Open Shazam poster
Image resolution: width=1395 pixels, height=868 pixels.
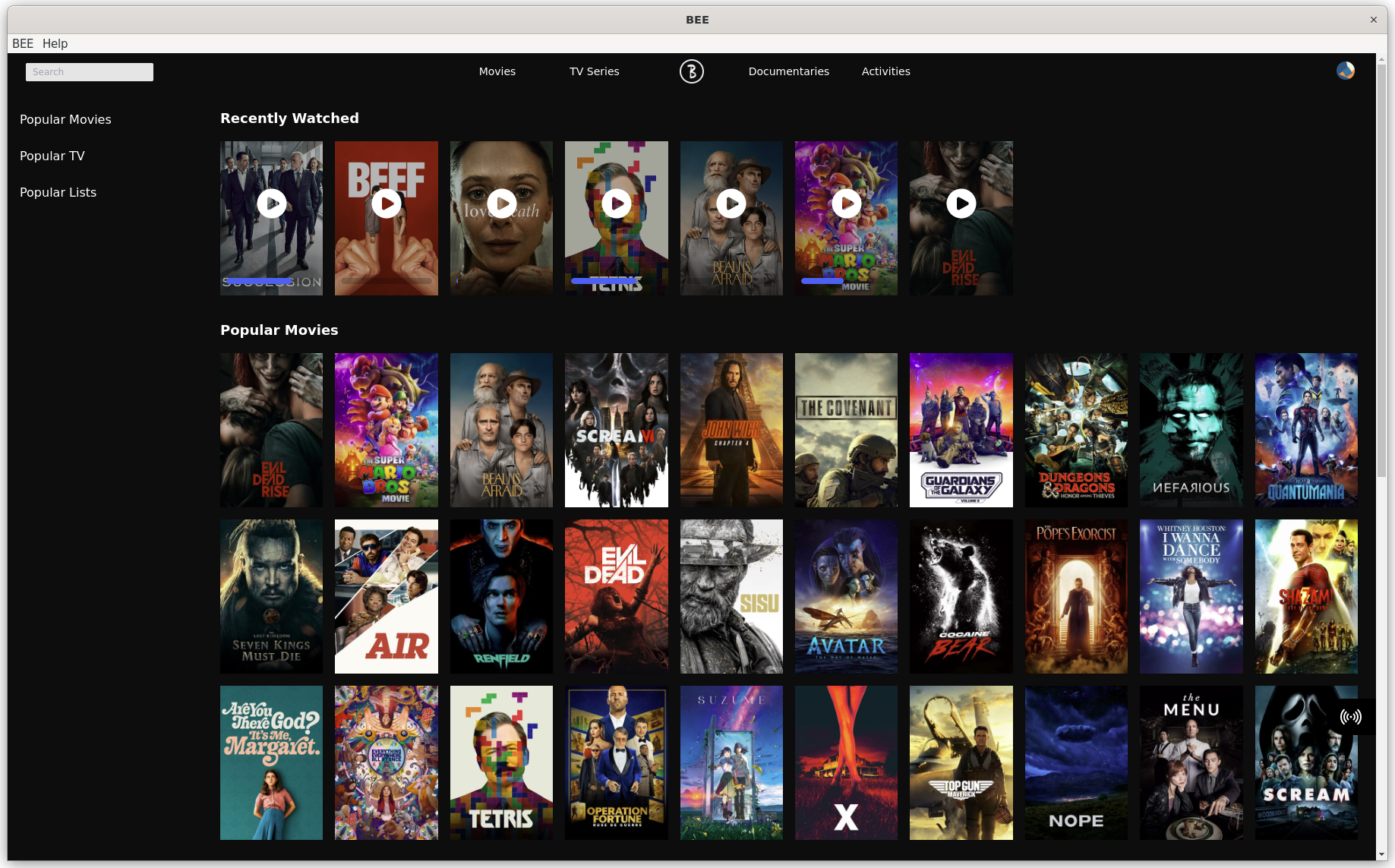(1306, 596)
